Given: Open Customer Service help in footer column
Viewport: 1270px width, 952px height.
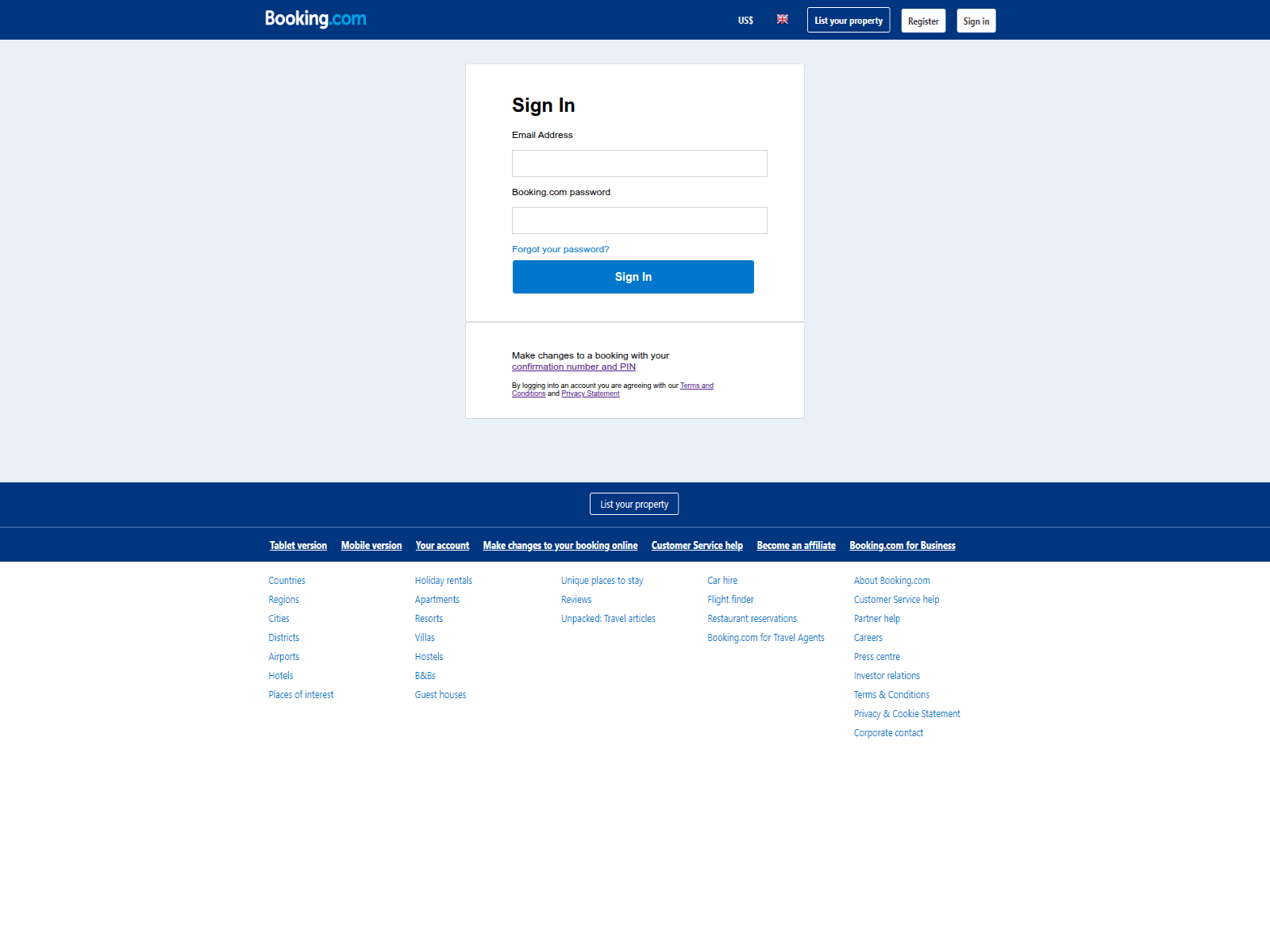Looking at the screenshot, I should [896, 600].
